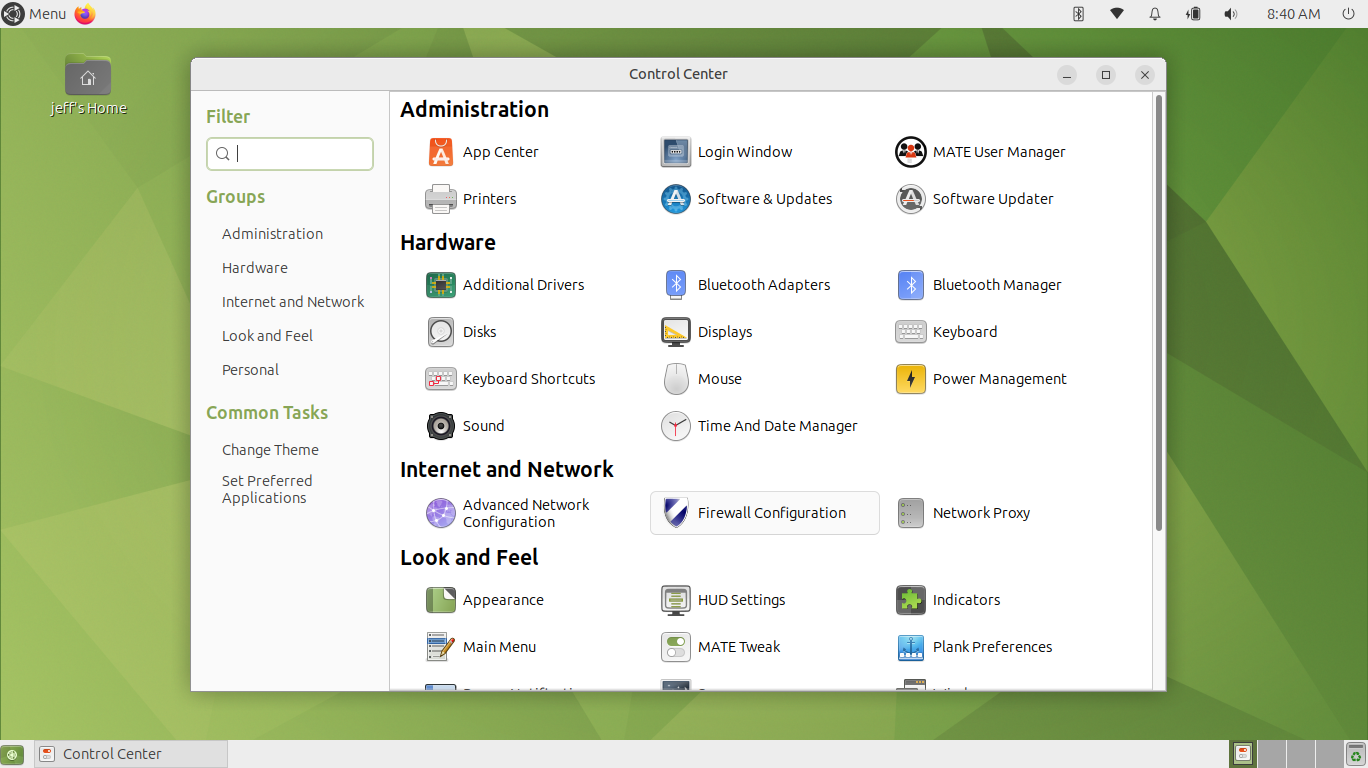Jump to Look and Feel group
The image size is (1368, 768).
click(267, 336)
